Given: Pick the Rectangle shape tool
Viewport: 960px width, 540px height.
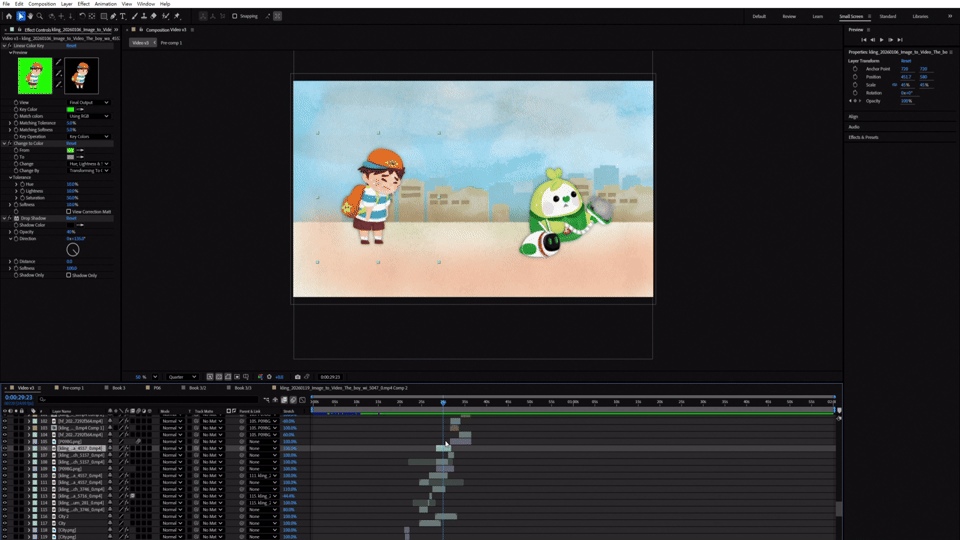Looking at the screenshot, I should [x=103, y=17].
